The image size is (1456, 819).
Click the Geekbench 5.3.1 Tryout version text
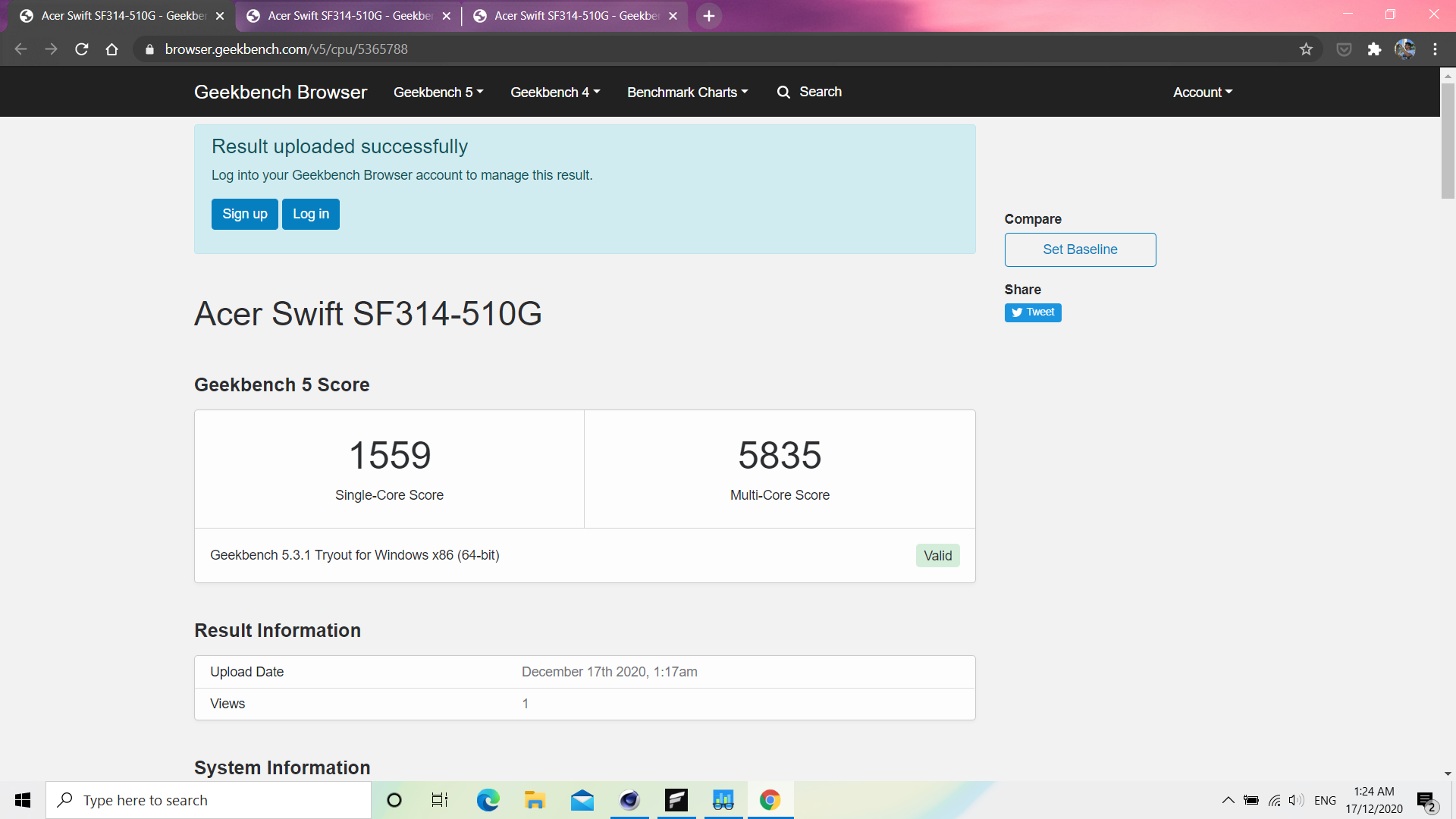coord(354,555)
